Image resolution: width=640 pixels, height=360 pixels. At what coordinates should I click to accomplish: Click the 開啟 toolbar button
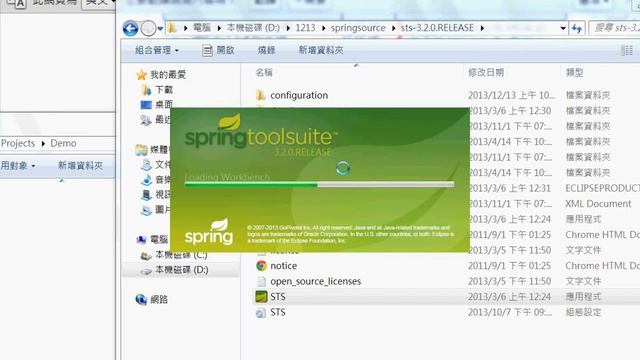(218, 50)
